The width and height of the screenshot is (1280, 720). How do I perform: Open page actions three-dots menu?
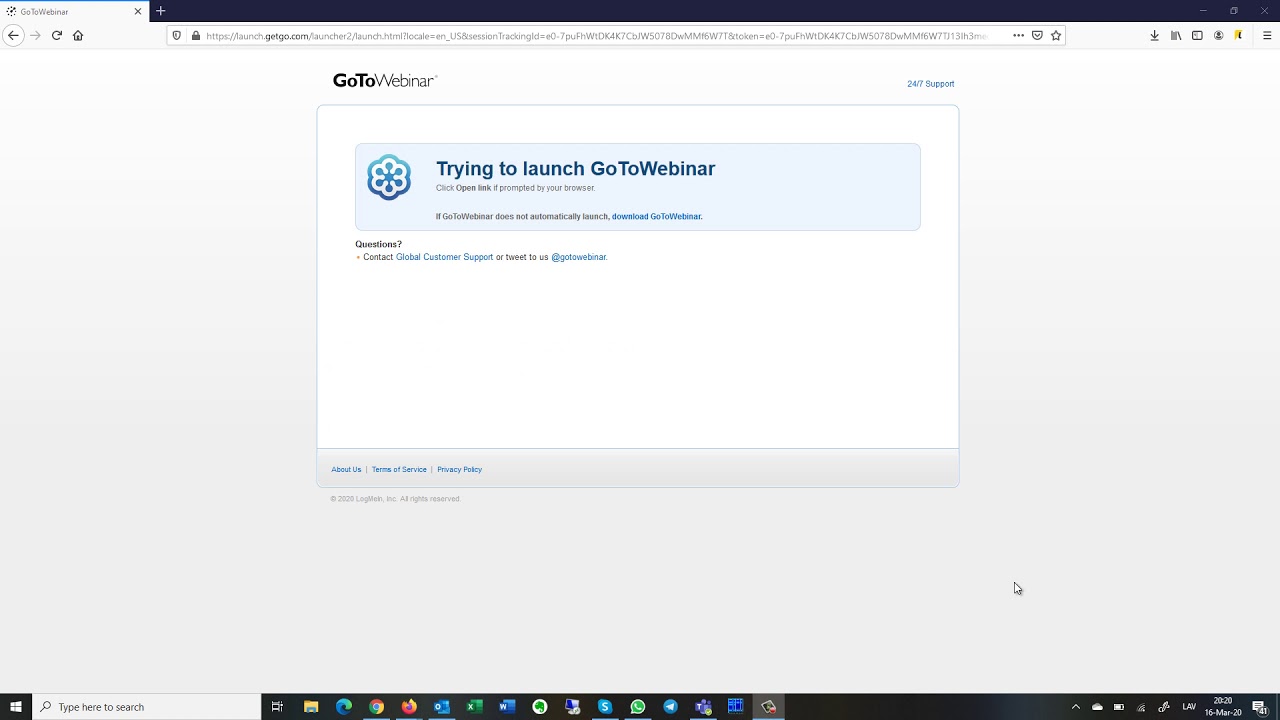pyautogui.click(x=1018, y=35)
